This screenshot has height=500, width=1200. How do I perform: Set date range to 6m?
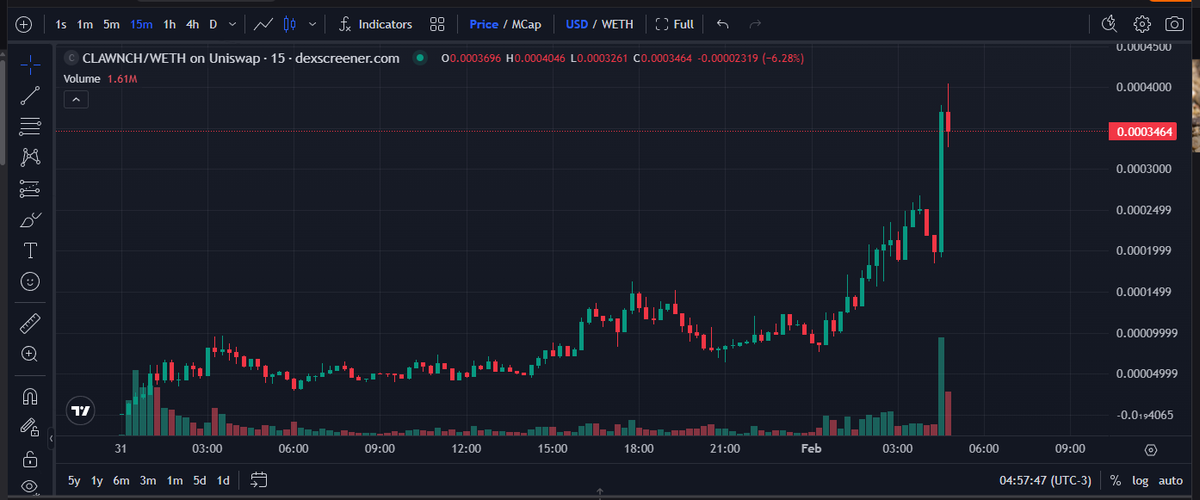[122, 480]
